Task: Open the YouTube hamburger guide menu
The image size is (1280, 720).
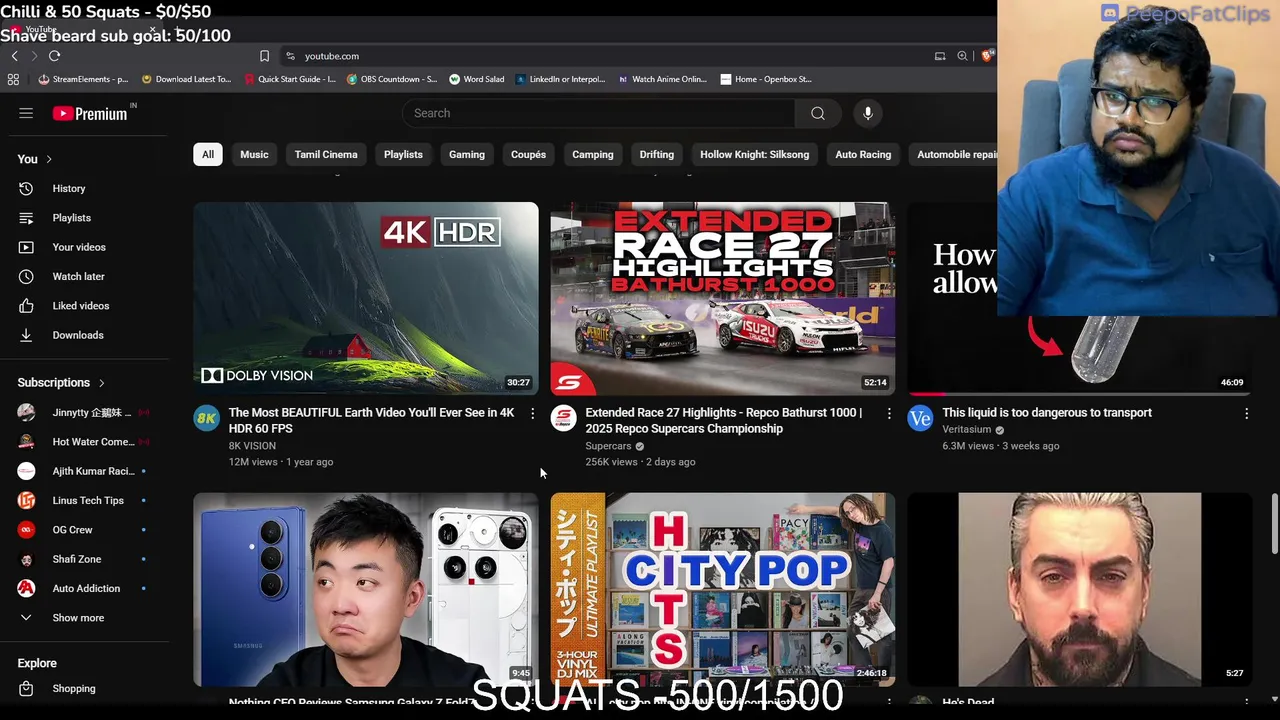Action: coord(26,113)
